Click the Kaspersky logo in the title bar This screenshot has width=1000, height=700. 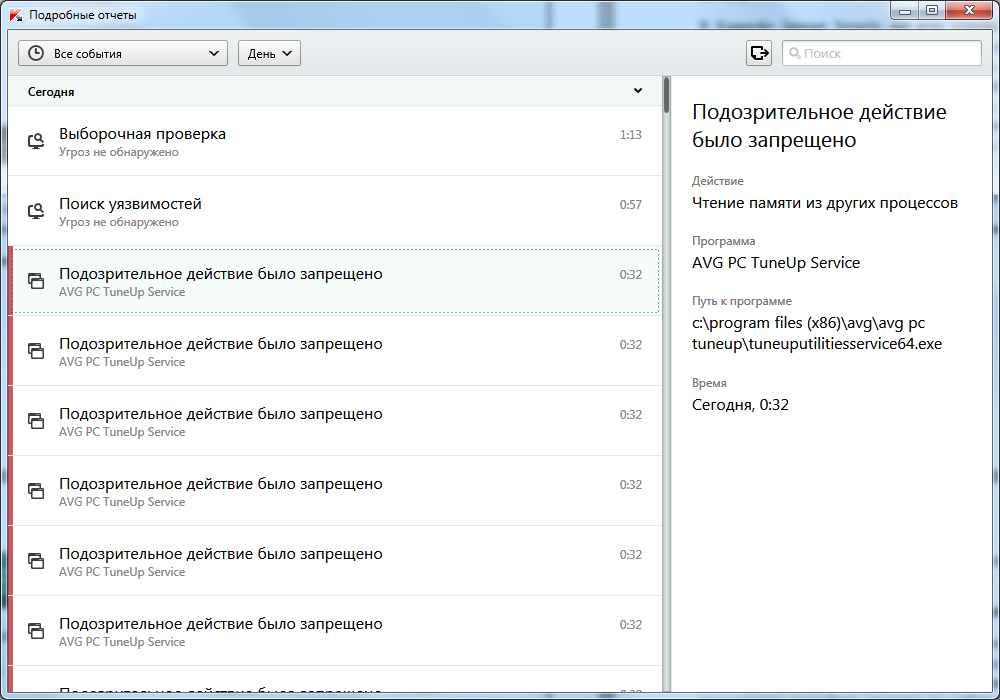coord(15,15)
